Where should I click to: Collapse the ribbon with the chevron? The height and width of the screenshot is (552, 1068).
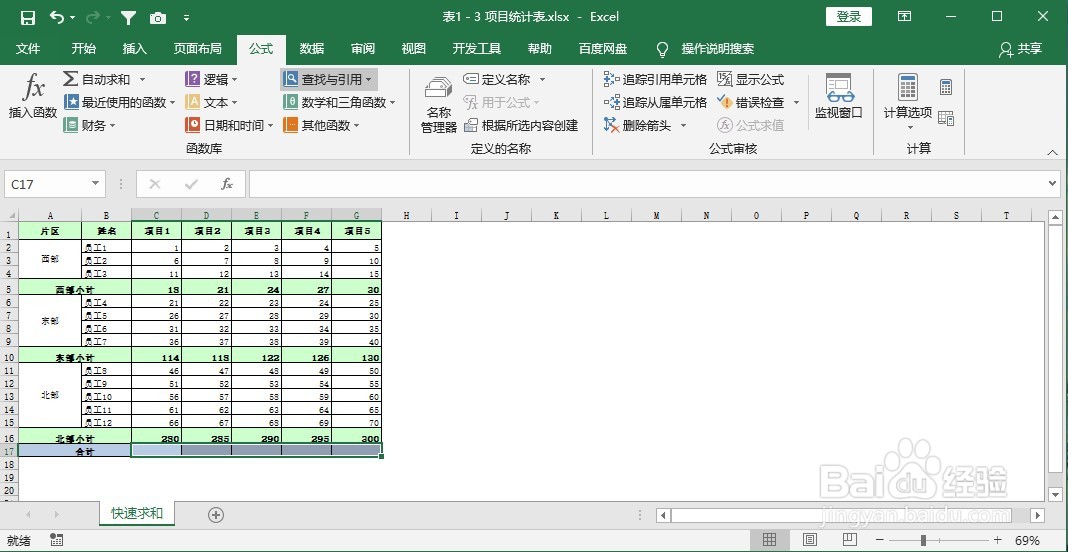click(1052, 152)
